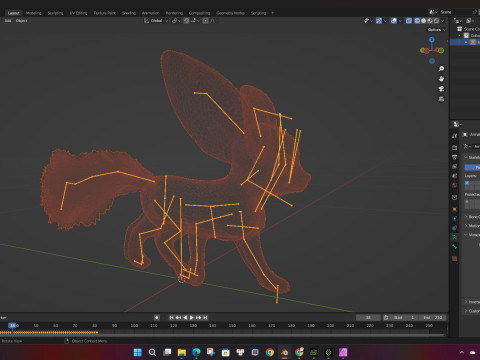The height and width of the screenshot is (360, 480).
Task: Open the viewport shading options dropdown
Action: point(443,21)
